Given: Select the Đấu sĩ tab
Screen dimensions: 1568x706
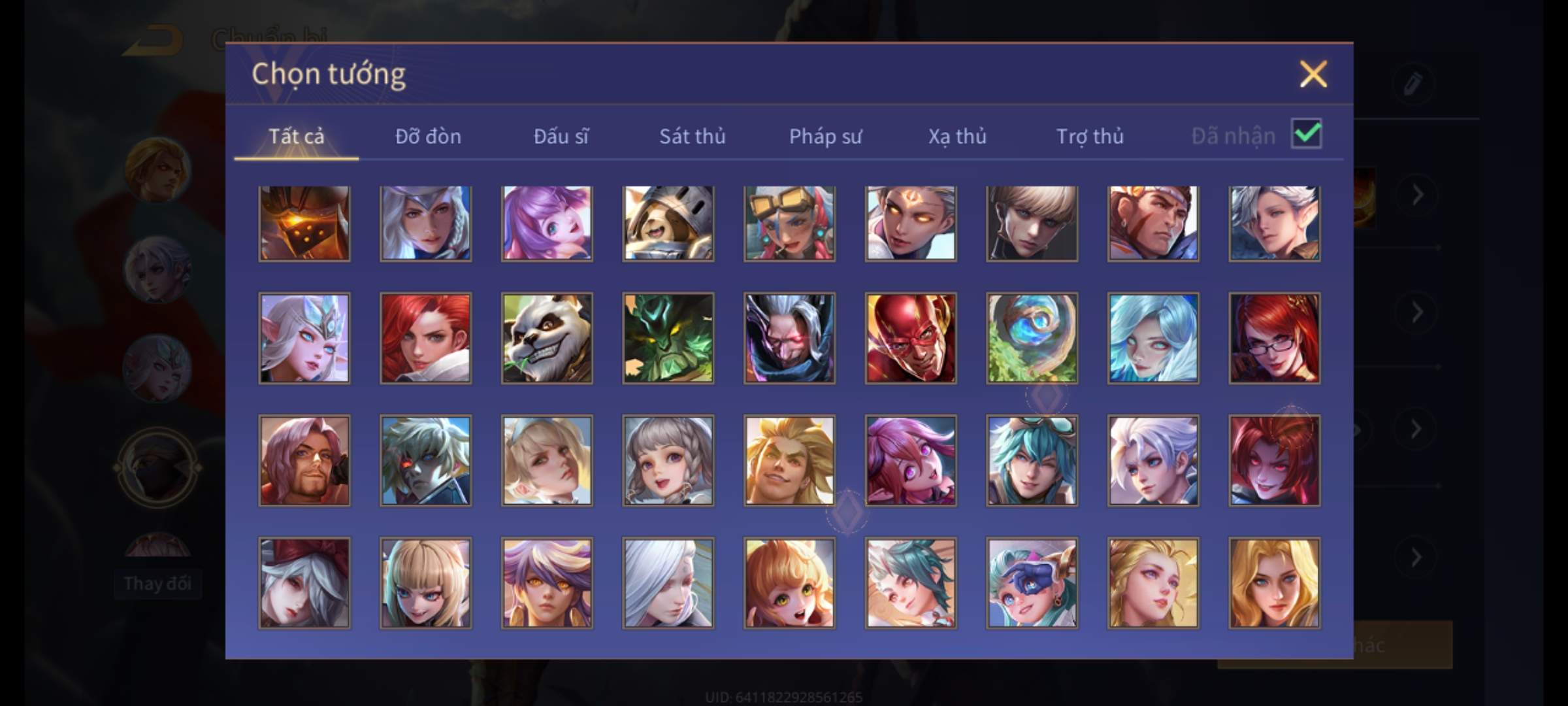Looking at the screenshot, I should (561, 137).
